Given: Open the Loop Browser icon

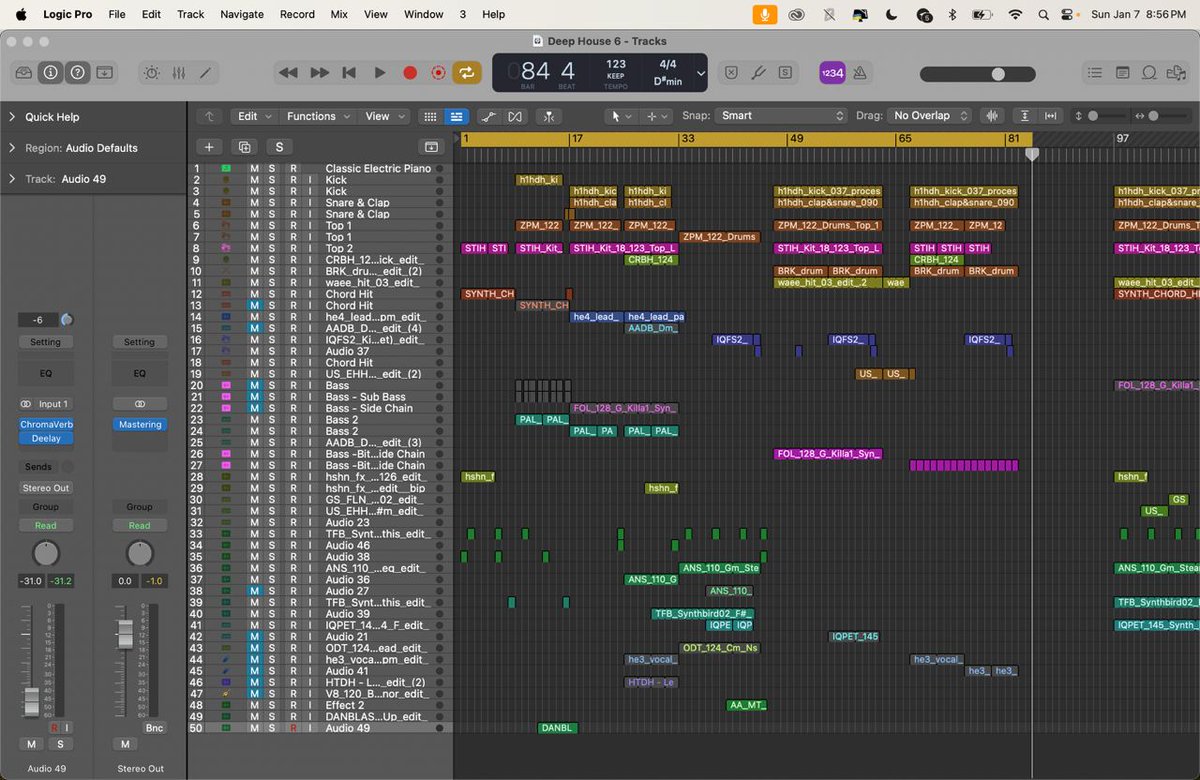Looking at the screenshot, I should [1149, 73].
